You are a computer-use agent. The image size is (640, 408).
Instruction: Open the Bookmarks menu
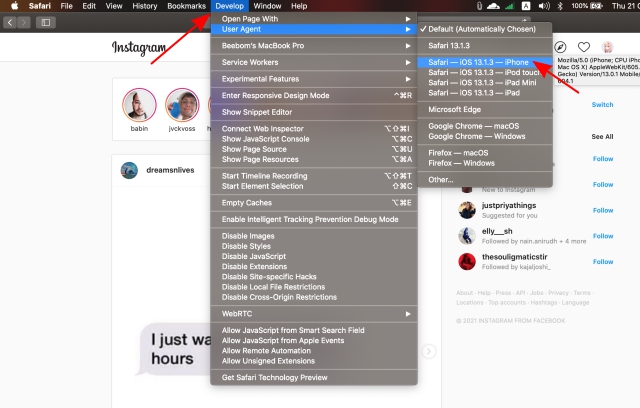point(187,6)
